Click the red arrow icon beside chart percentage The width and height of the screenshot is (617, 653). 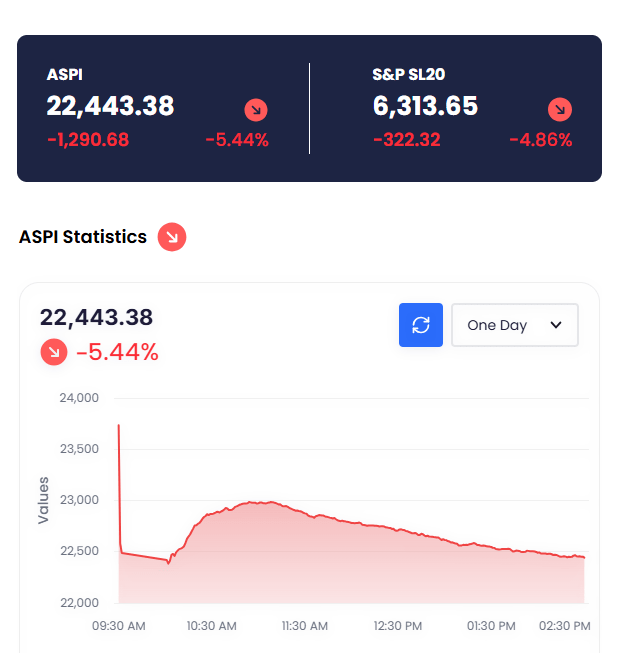tap(54, 352)
